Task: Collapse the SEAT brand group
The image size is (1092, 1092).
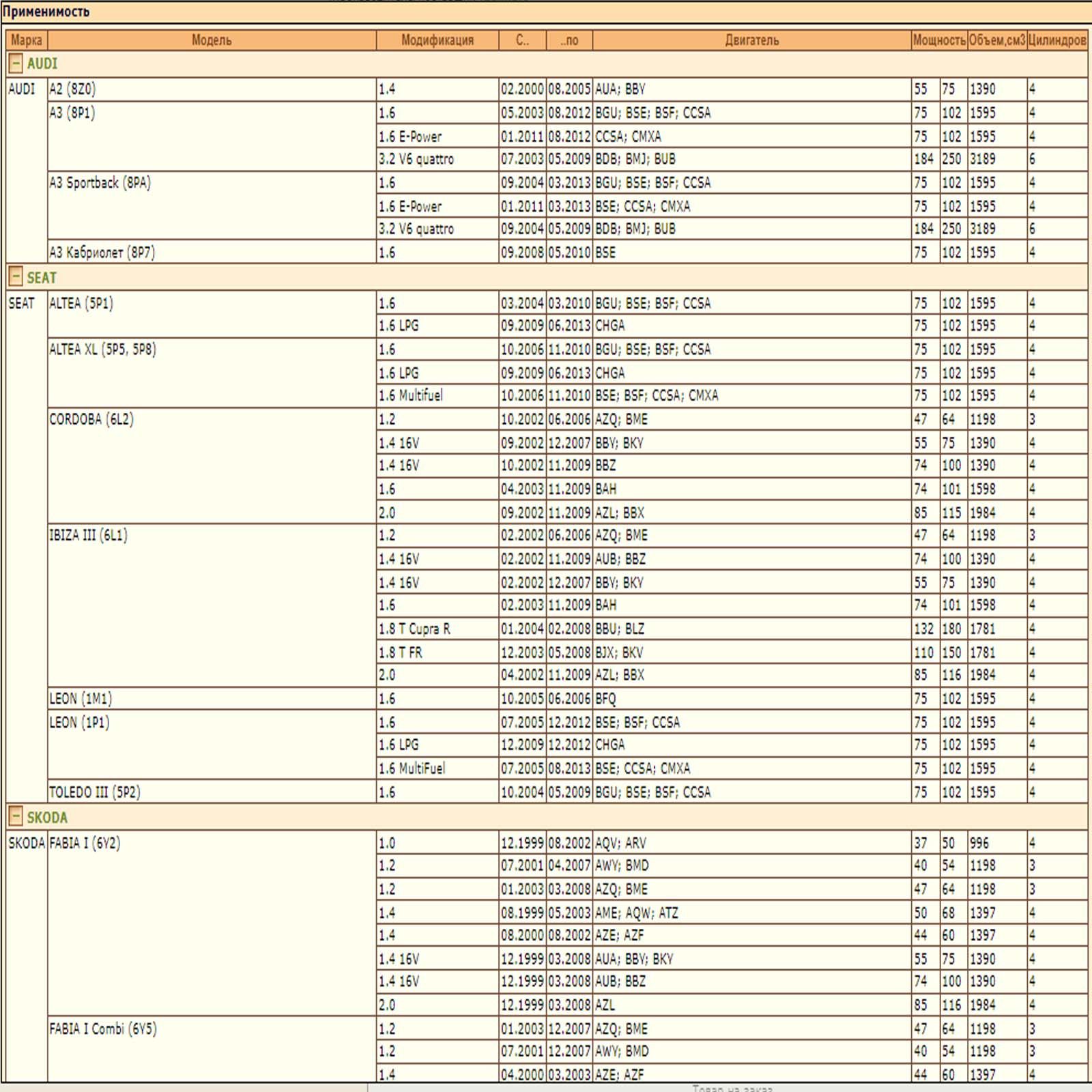Action: point(15,278)
